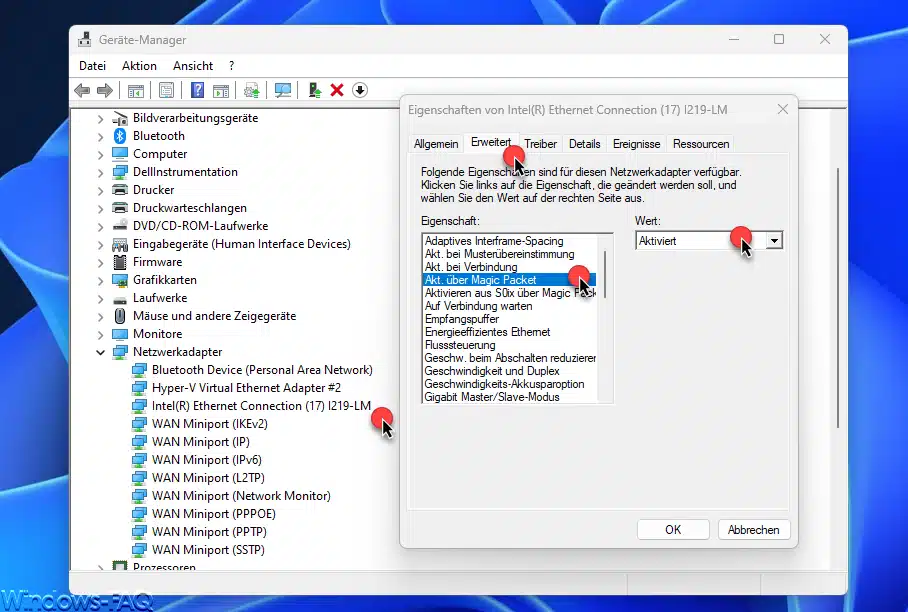The image size is (908, 612).
Task: Click the Geräte-Manager title bar app icon
Action: tap(85, 39)
